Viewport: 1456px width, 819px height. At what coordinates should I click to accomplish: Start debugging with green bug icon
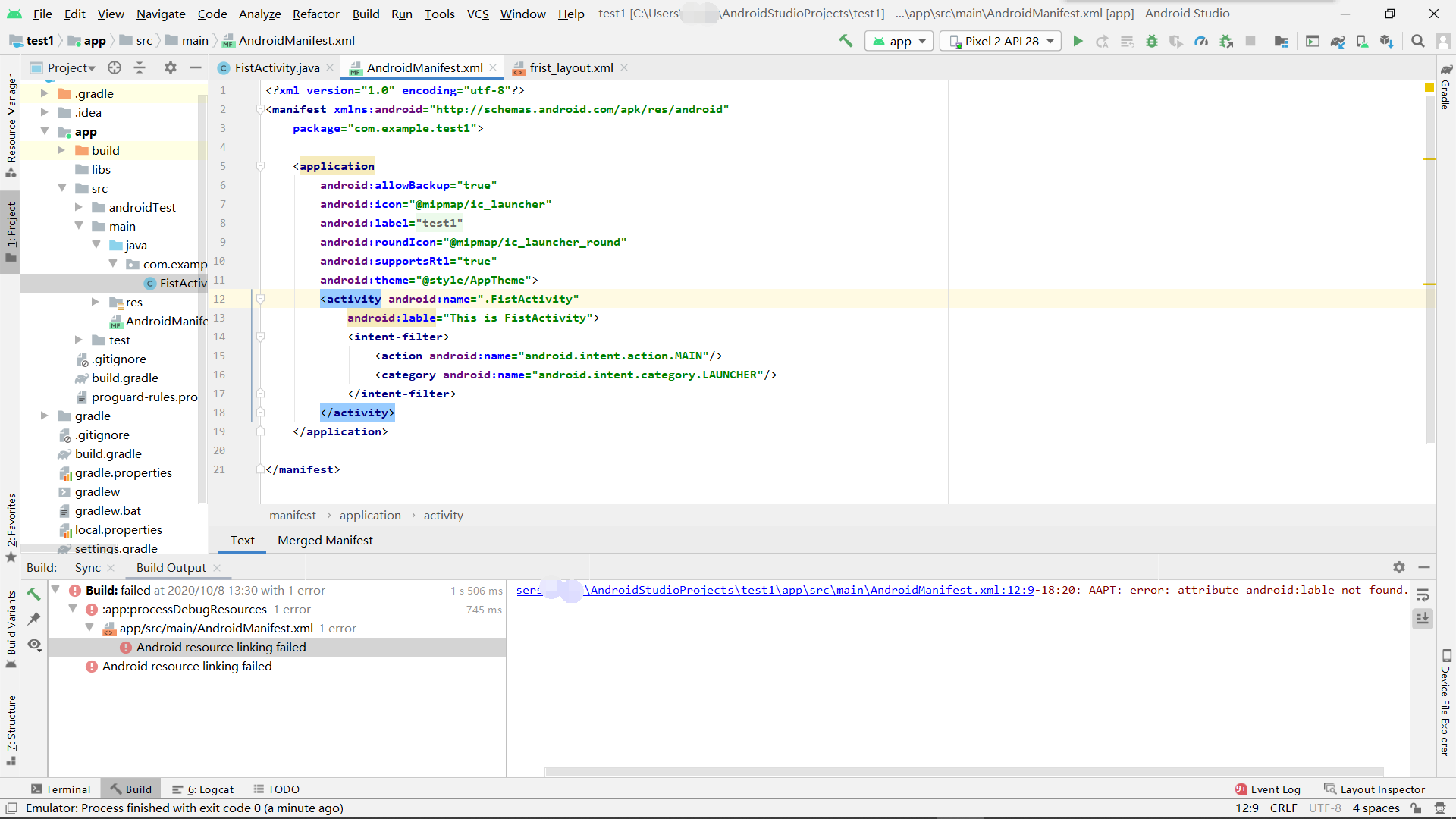tap(1152, 41)
